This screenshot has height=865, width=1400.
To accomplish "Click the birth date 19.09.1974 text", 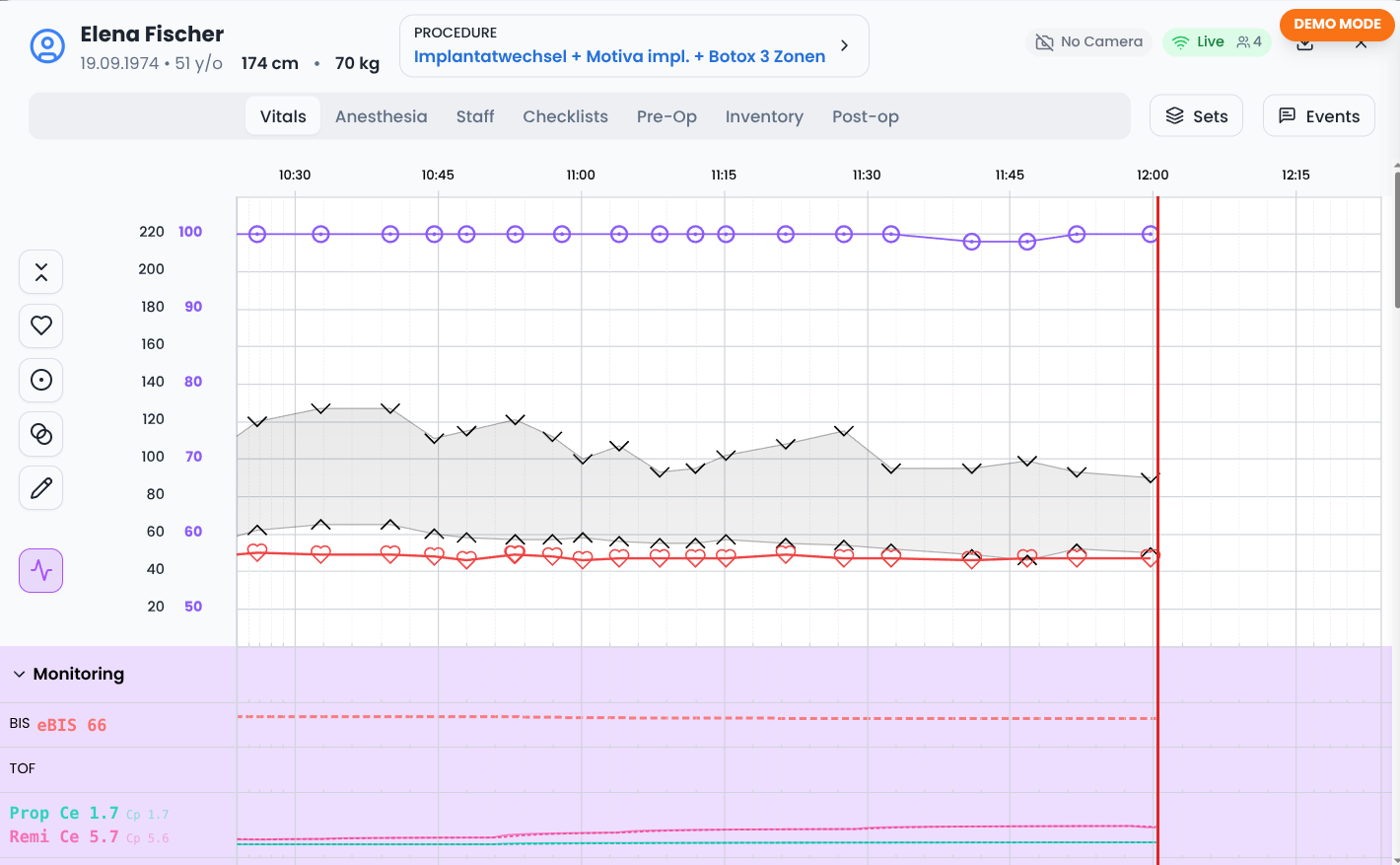I will (119, 63).
